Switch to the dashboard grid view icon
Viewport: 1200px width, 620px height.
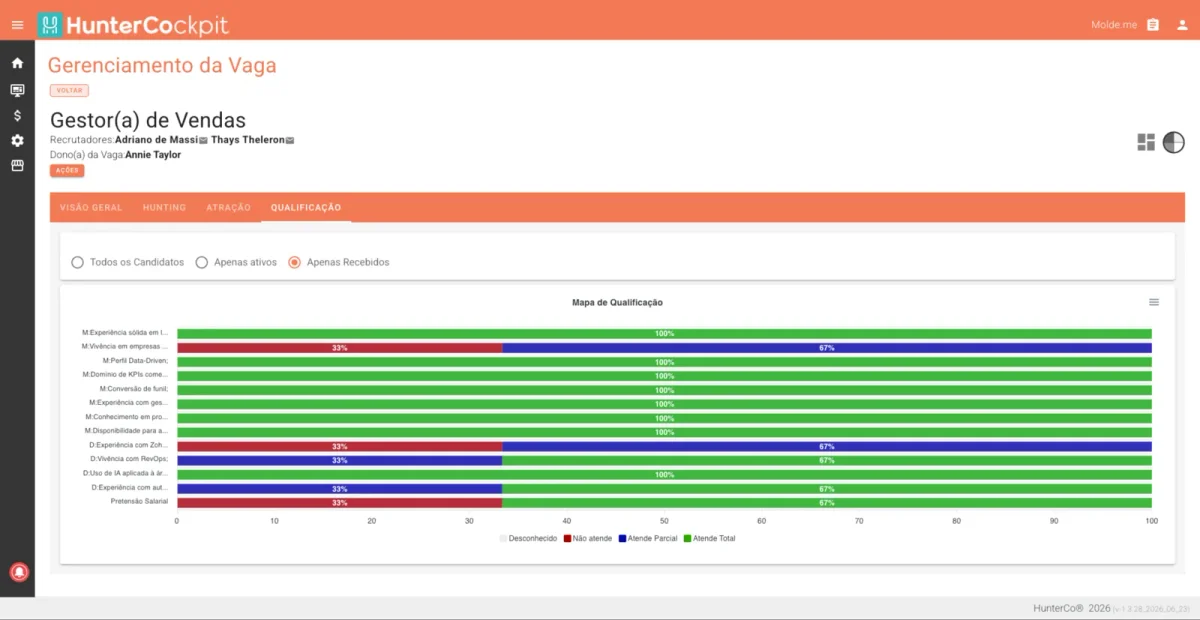click(1146, 142)
